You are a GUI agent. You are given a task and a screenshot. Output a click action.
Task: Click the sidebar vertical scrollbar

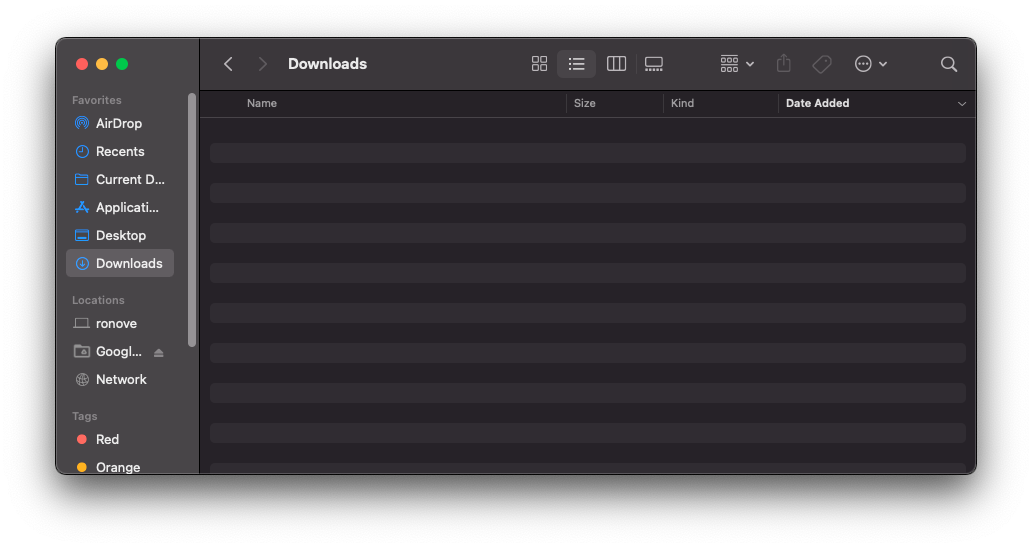tap(192, 220)
